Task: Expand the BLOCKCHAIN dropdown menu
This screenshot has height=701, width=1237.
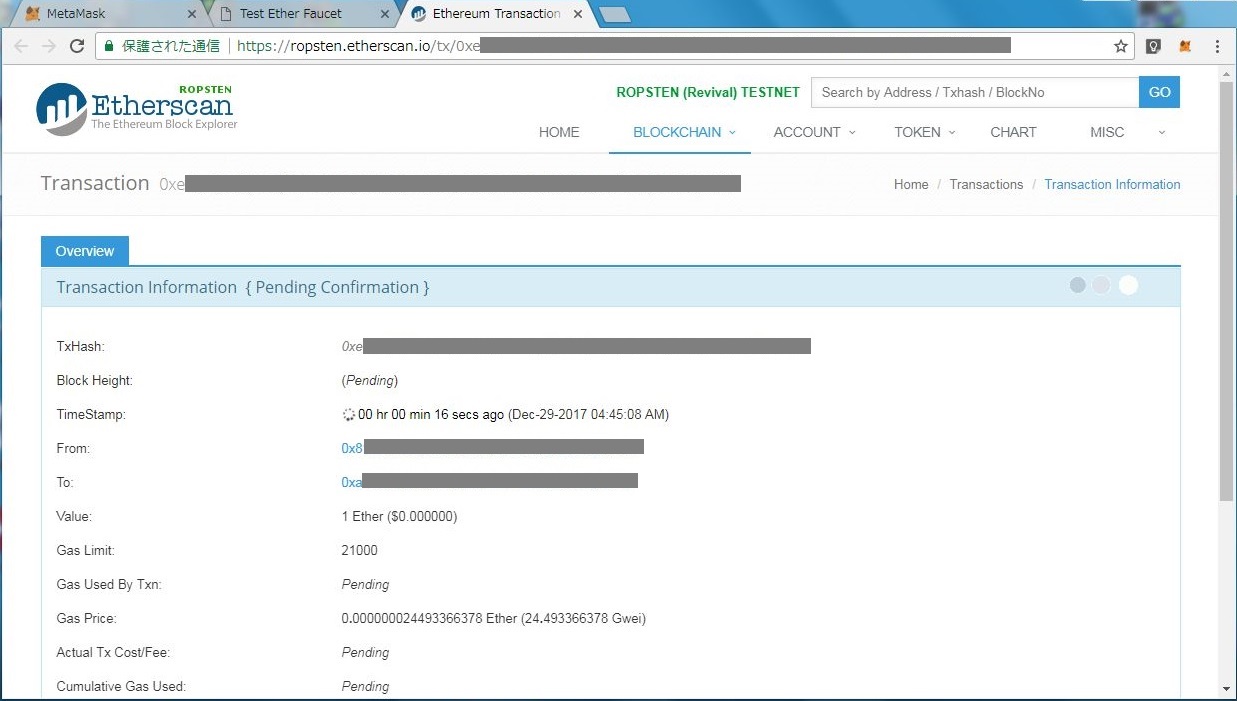Action: pyautogui.click(x=683, y=132)
